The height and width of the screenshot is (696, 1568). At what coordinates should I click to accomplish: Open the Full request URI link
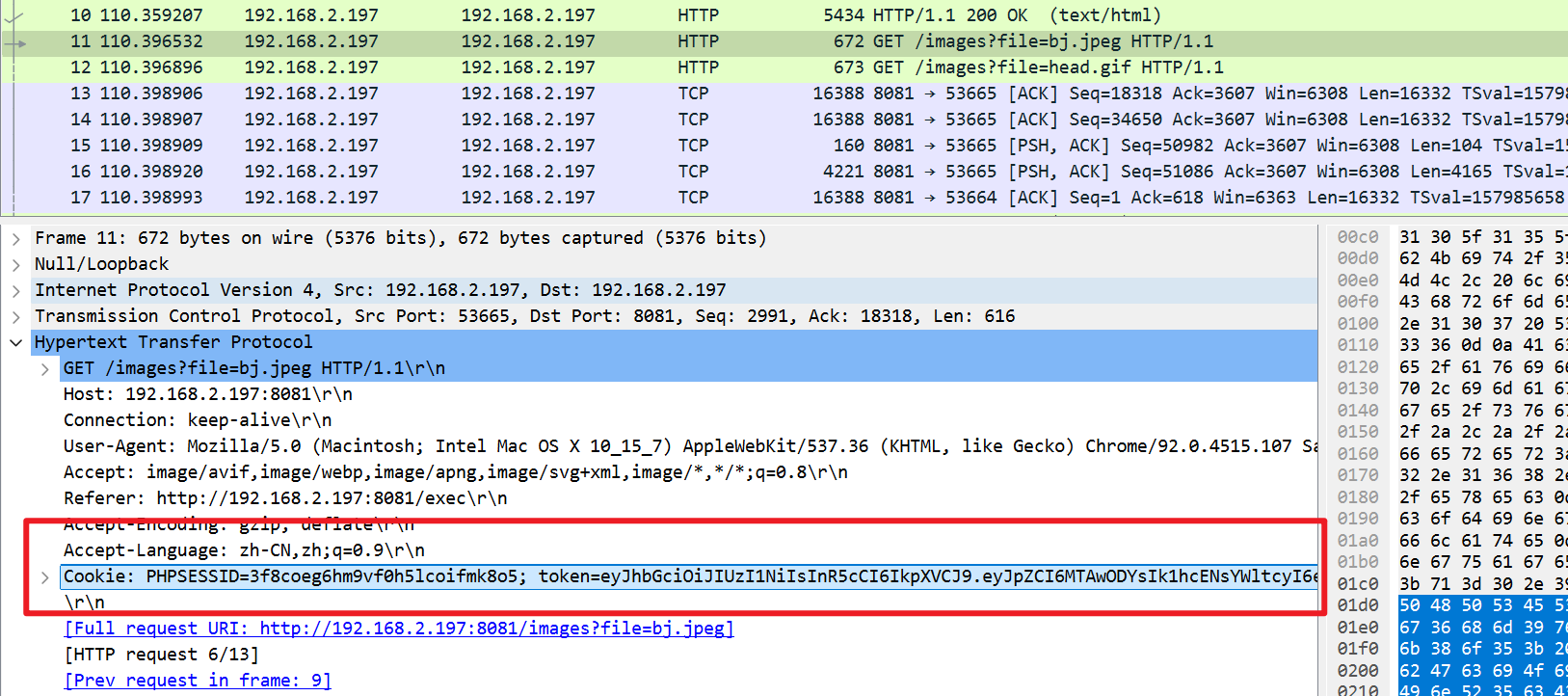(399, 629)
